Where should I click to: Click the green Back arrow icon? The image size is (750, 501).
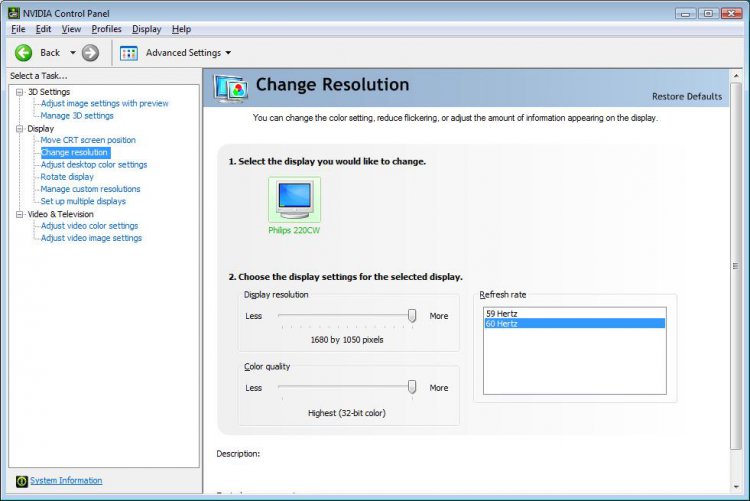23,53
